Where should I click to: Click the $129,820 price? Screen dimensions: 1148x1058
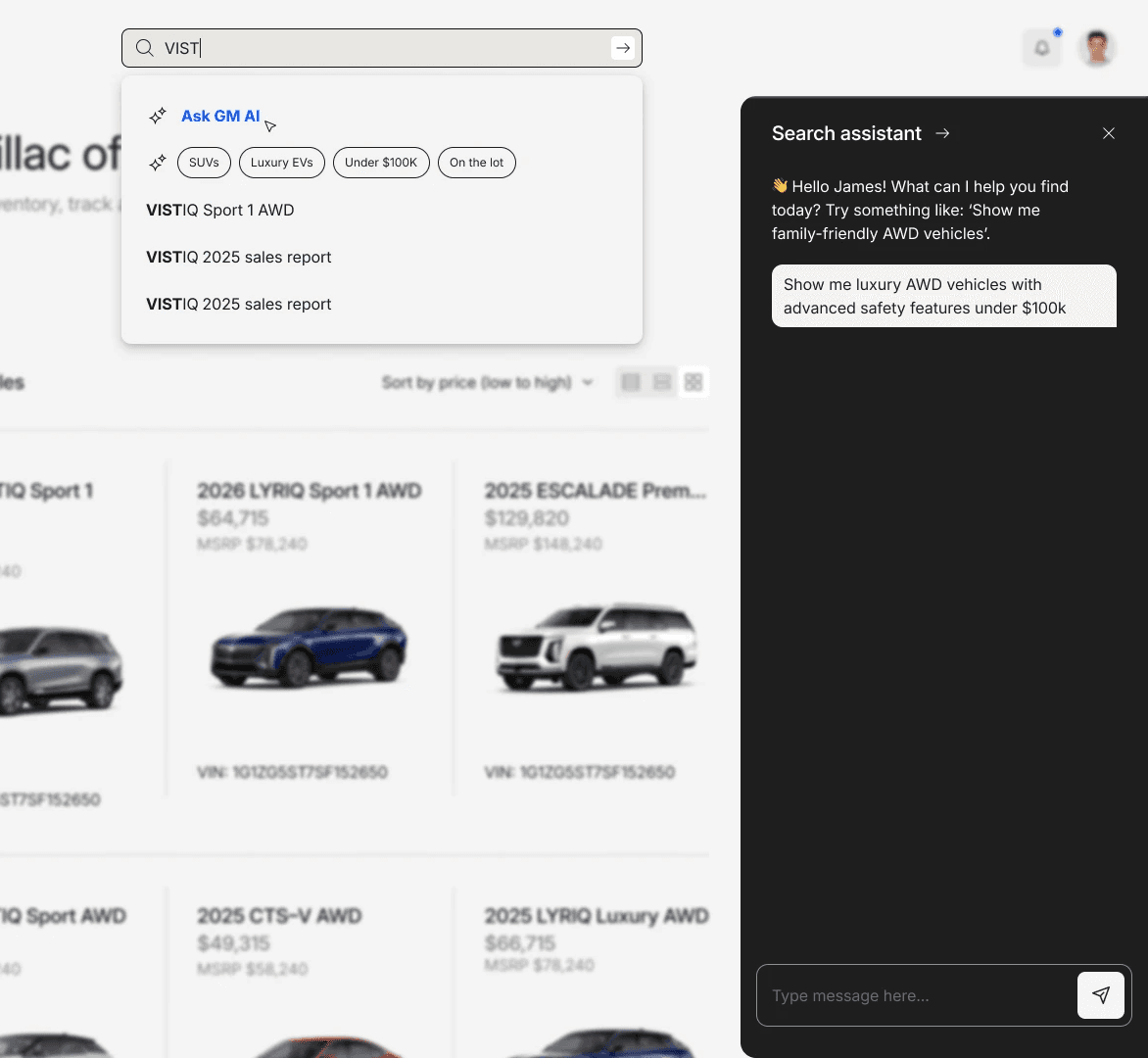[526, 518]
